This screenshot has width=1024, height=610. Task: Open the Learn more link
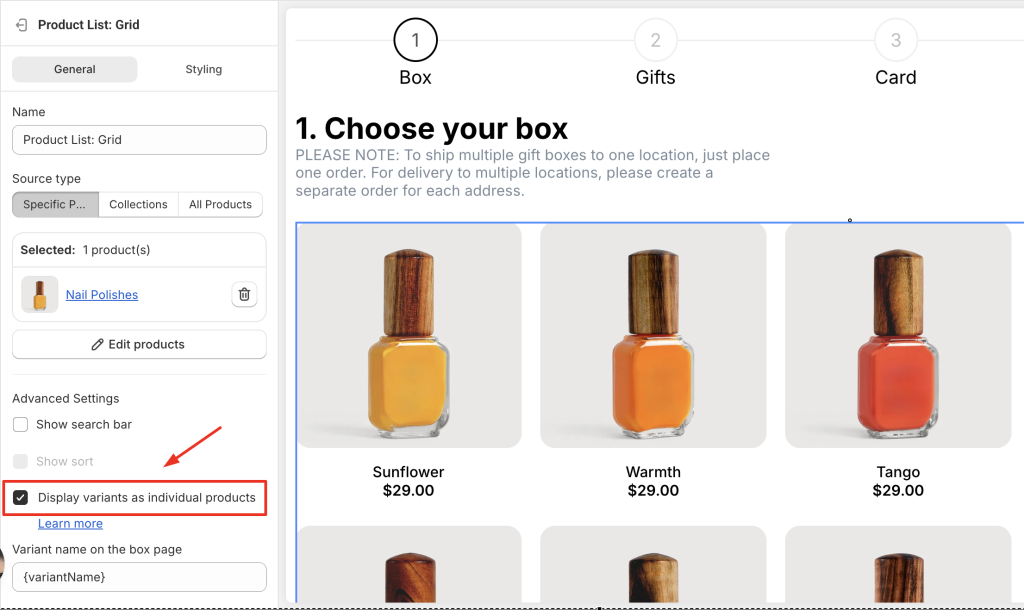pos(70,524)
